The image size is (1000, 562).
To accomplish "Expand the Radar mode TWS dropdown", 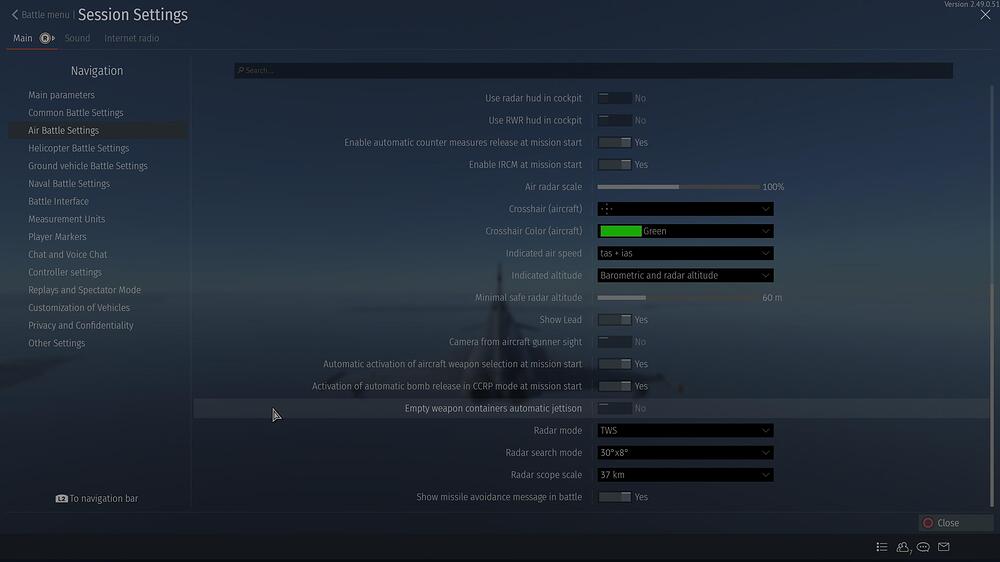I will point(685,430).
